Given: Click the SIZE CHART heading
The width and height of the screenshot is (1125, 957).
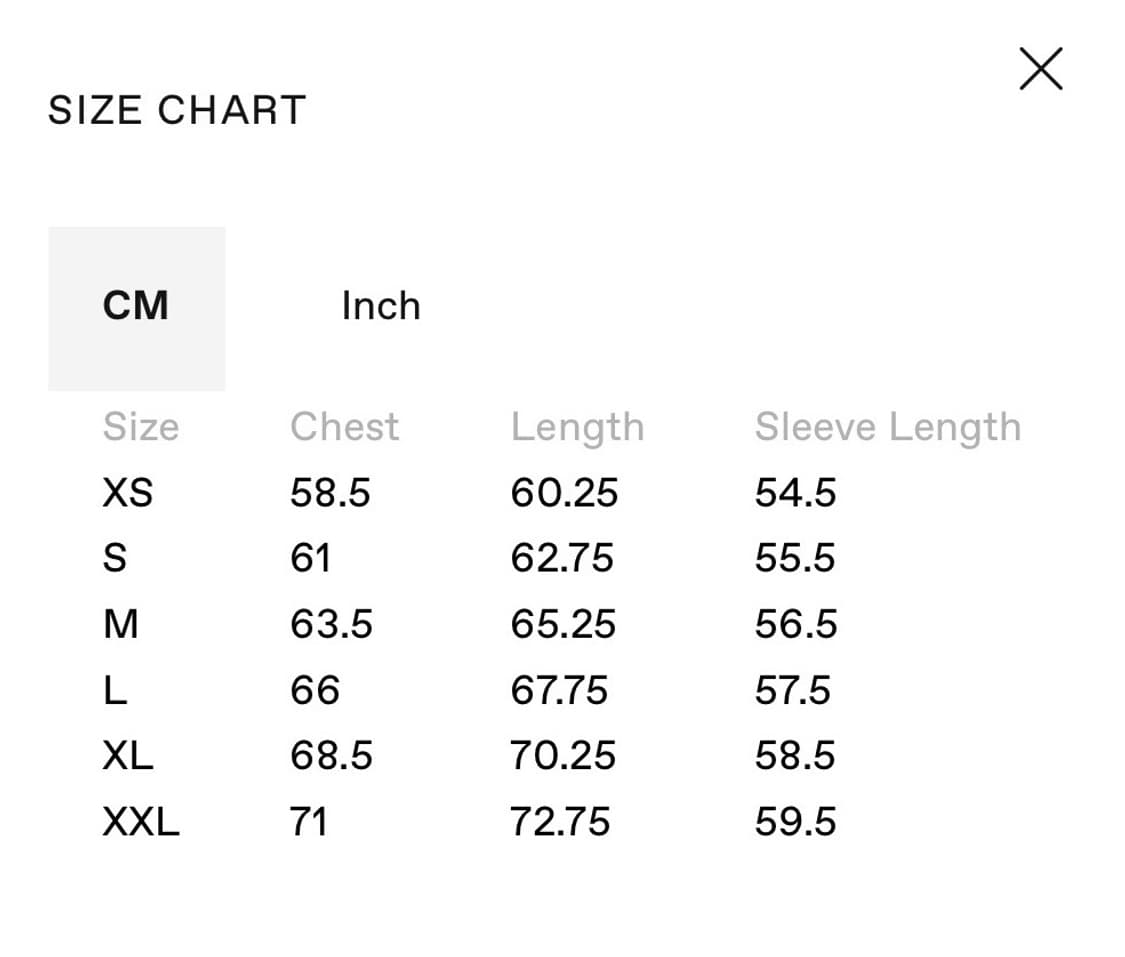Looking at the screenshot, I should [x=177, y=110].
